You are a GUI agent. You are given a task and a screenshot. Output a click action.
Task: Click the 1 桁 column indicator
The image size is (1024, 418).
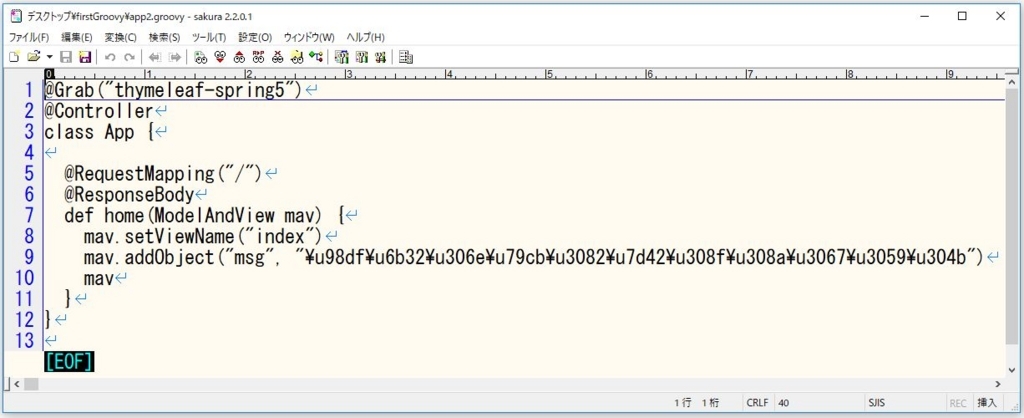[x=711, y=403]
